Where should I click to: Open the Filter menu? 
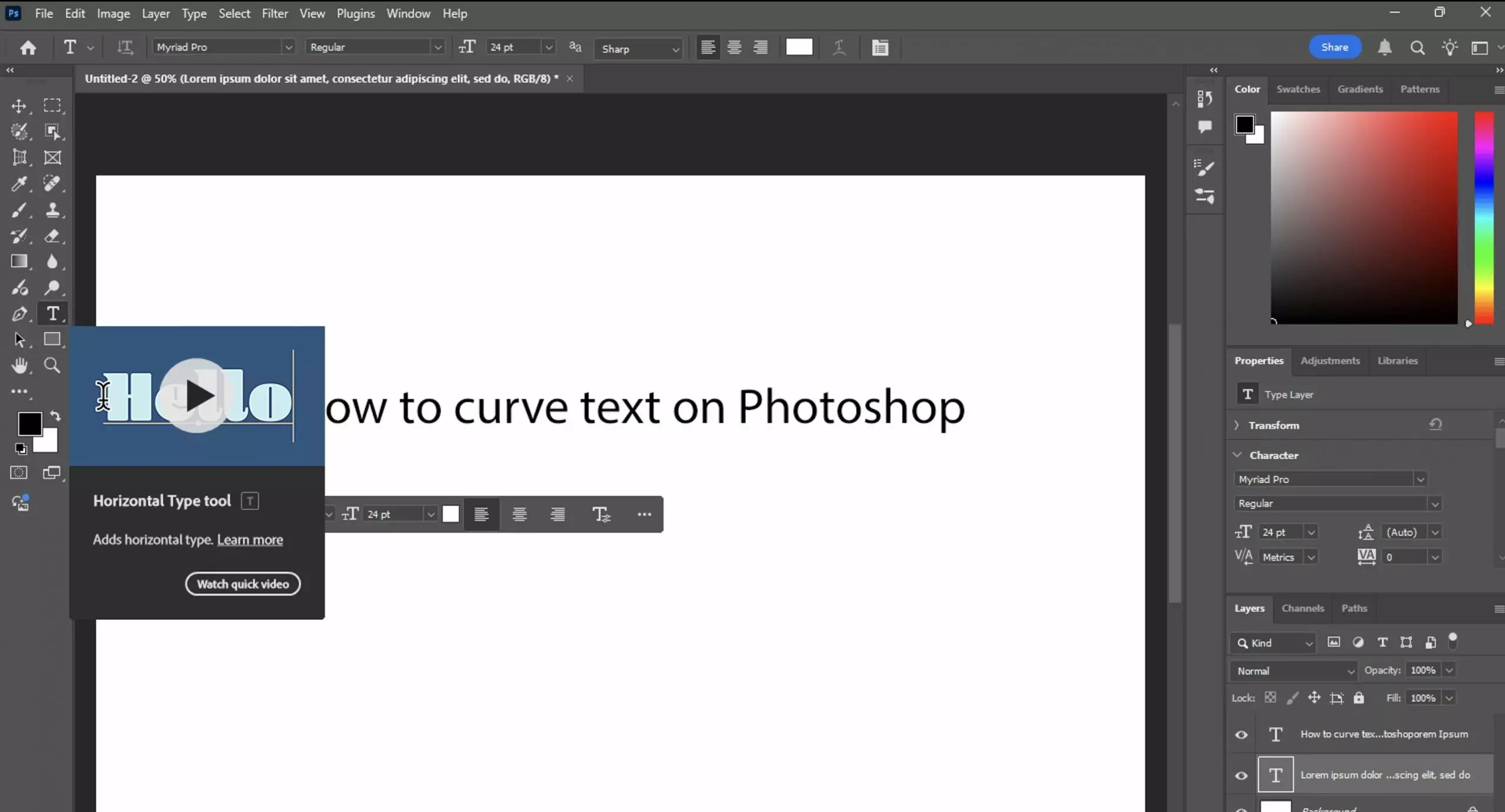275,13
